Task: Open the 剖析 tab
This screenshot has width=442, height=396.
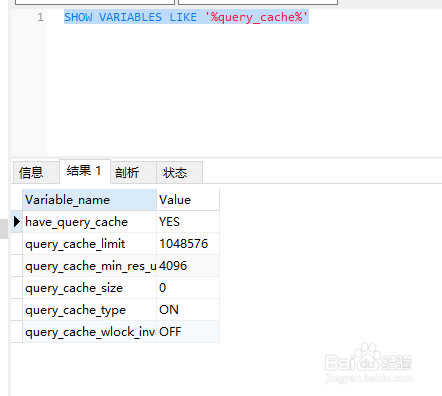Action: 133,173
